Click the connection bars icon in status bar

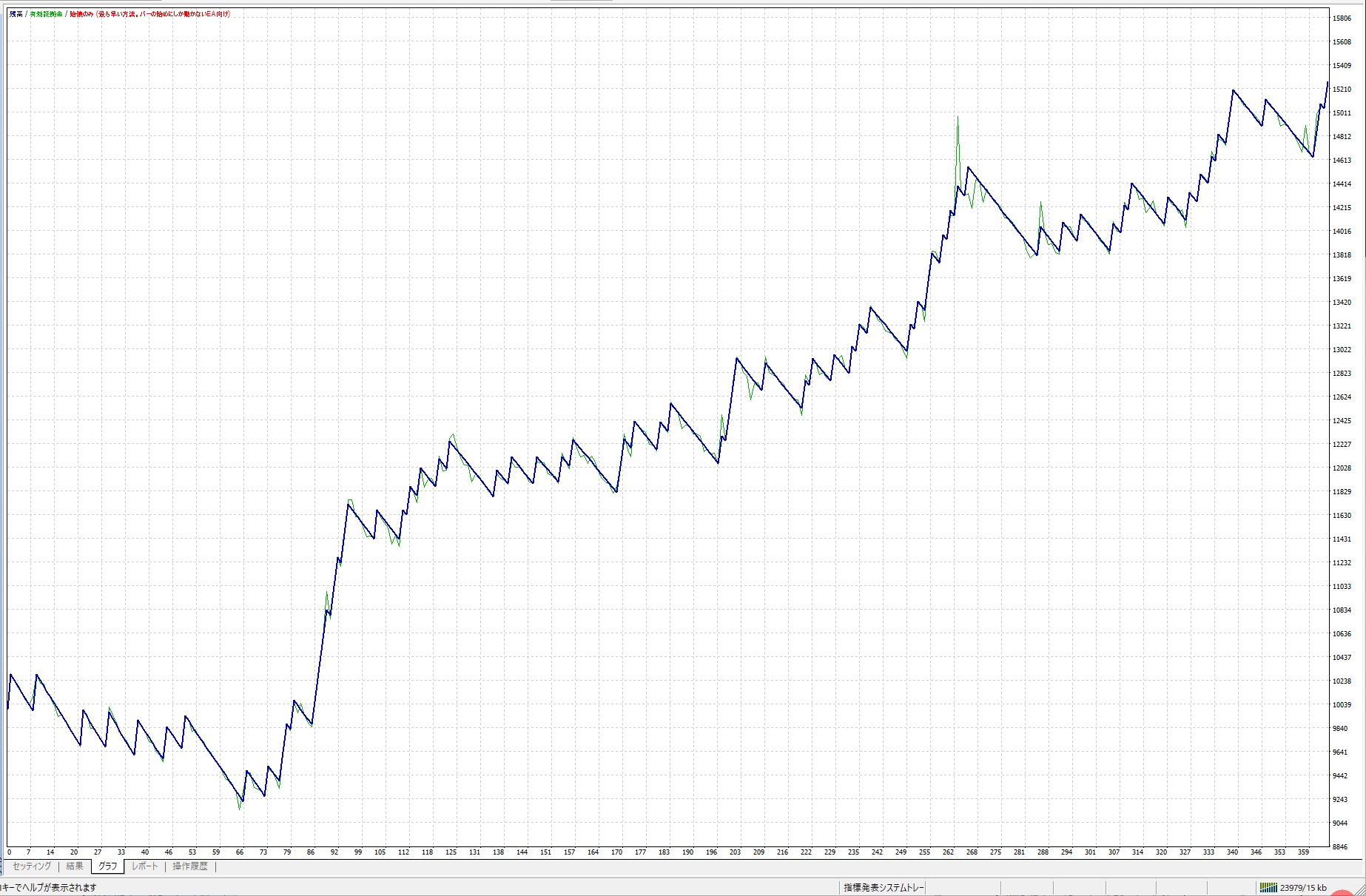coord(1268,888)
